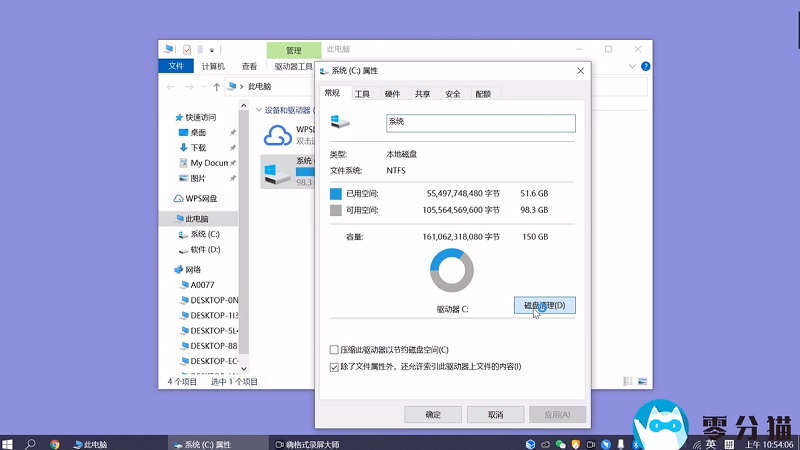The width and height of the screenshot is (800, 450).
Task: Open the recent locations dropdown arrow
Action: pyautogui.click(x=203, y=88)
